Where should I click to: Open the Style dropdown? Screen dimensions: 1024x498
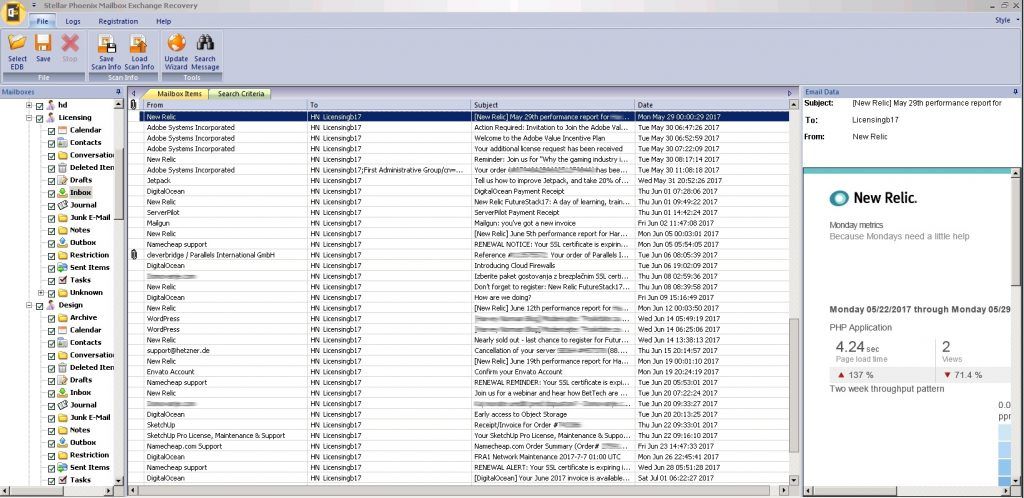coord(1006,20)
